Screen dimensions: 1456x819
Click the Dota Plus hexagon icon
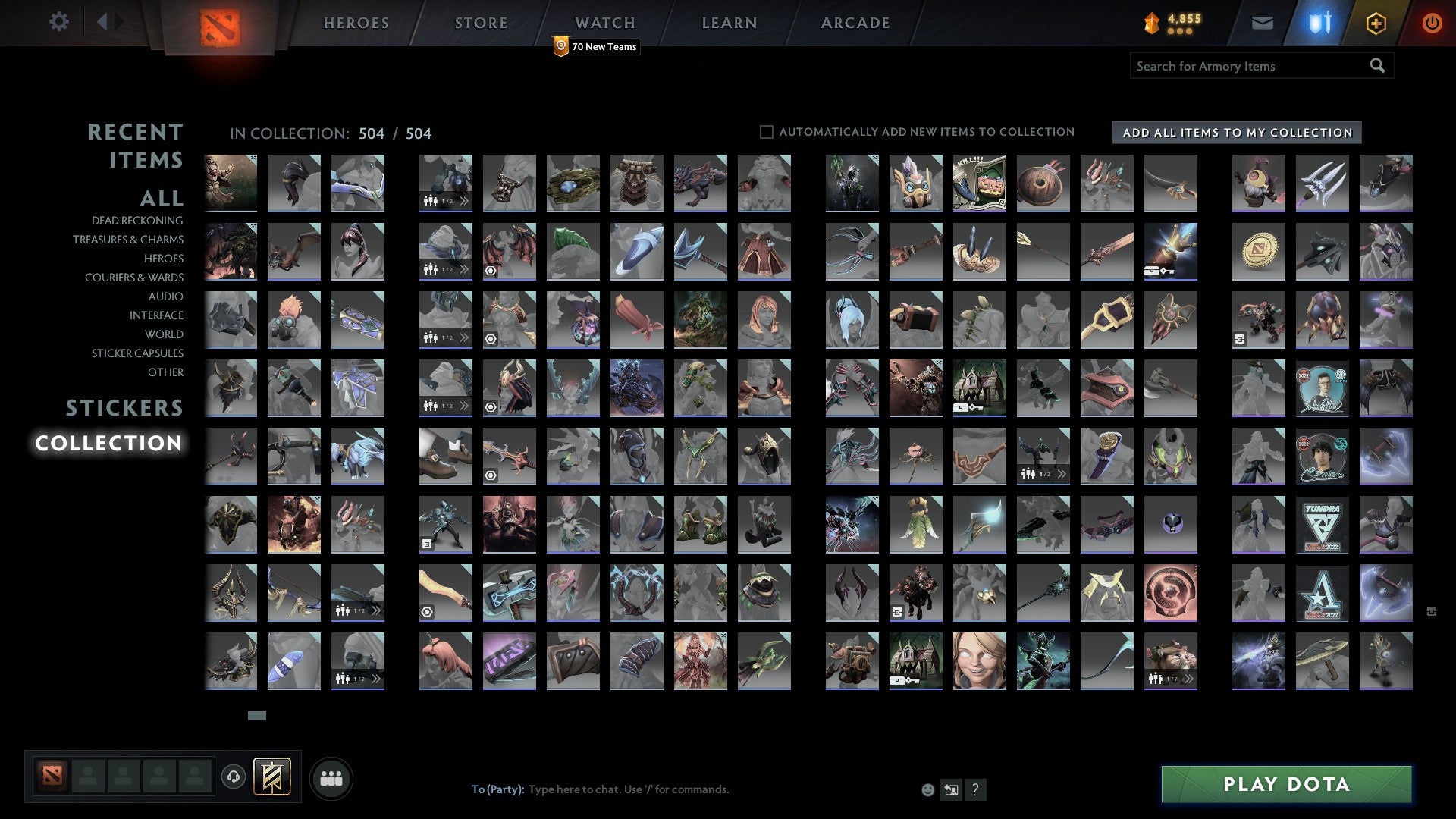[x=1376, y=23]
